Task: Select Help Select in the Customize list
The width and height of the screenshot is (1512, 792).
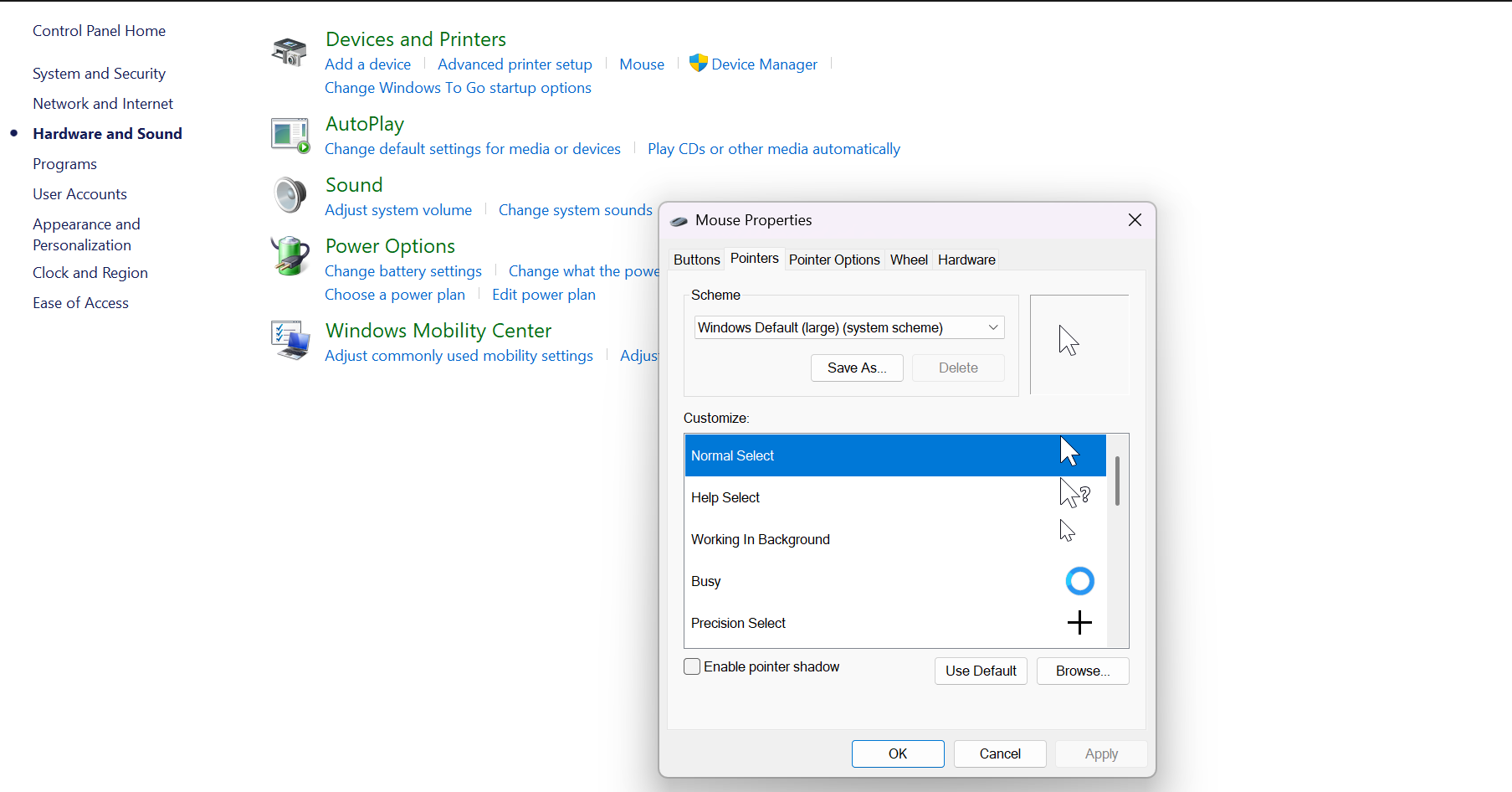Action: tap(725, 497)
